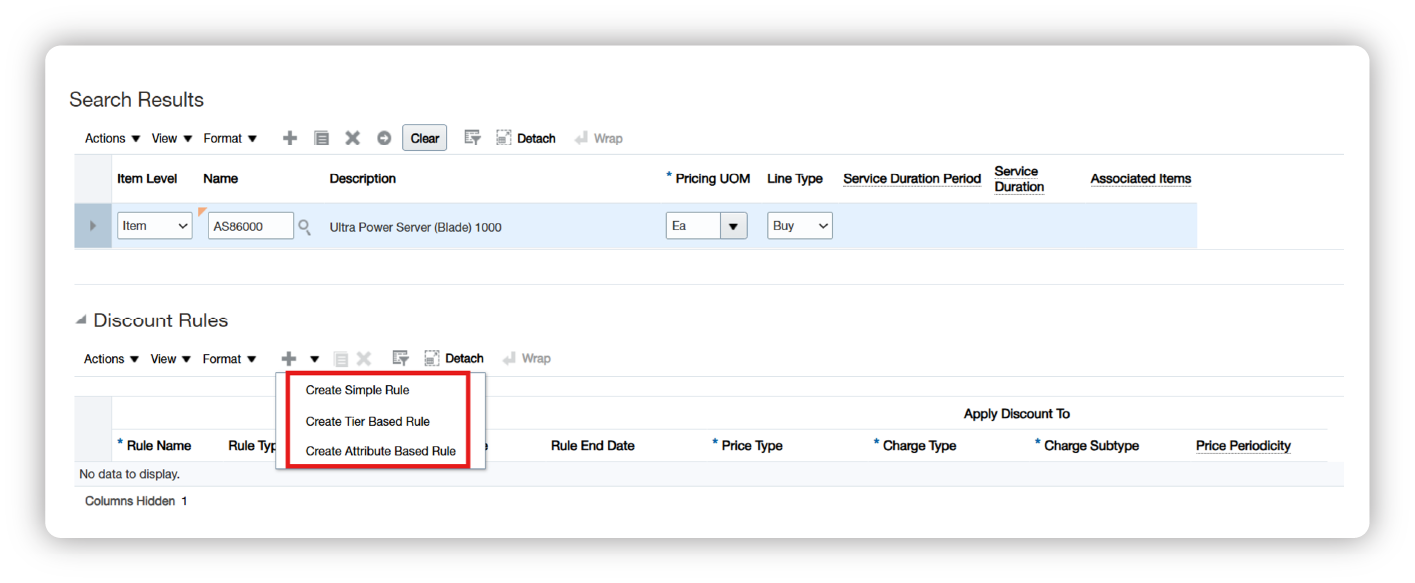The height and width of the screenshot is (583, 1415).
Task: Click the Delete (X) icon in Search Results toolbar
Action: click(352, 137)
